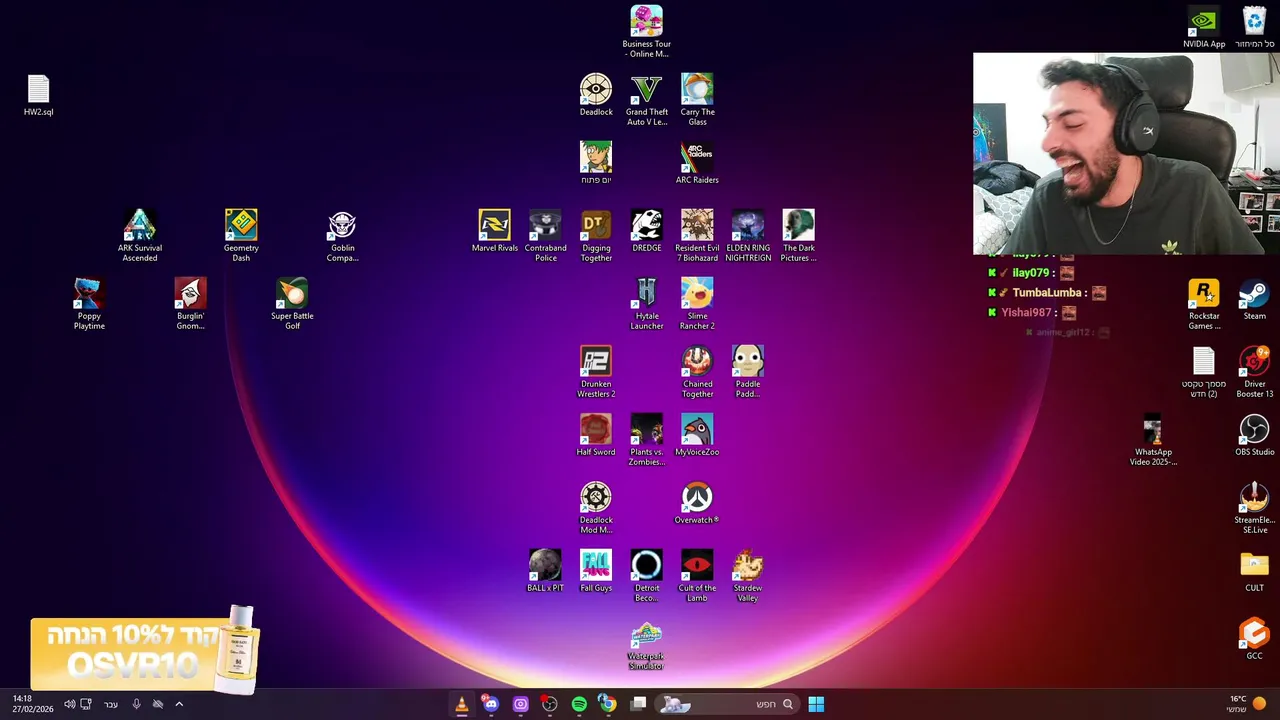The image size is (1280, 720).
Task: Expand the hidden system tray icons
Action: click(x=179, y=704)
